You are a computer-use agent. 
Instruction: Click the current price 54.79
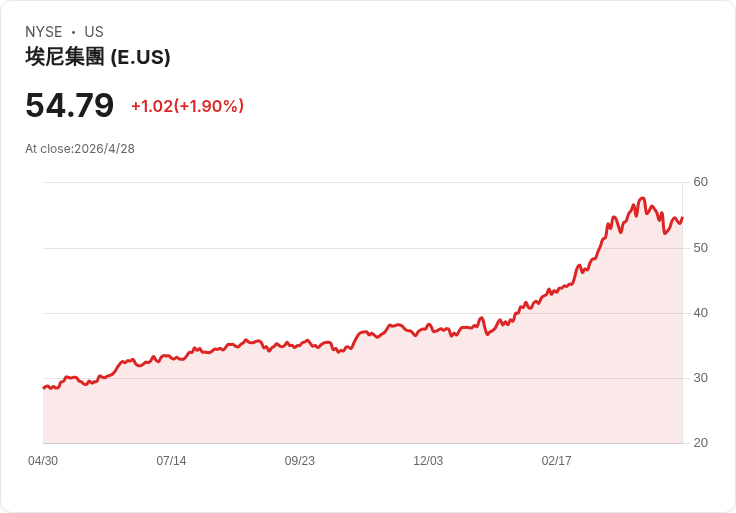(69, 105)
